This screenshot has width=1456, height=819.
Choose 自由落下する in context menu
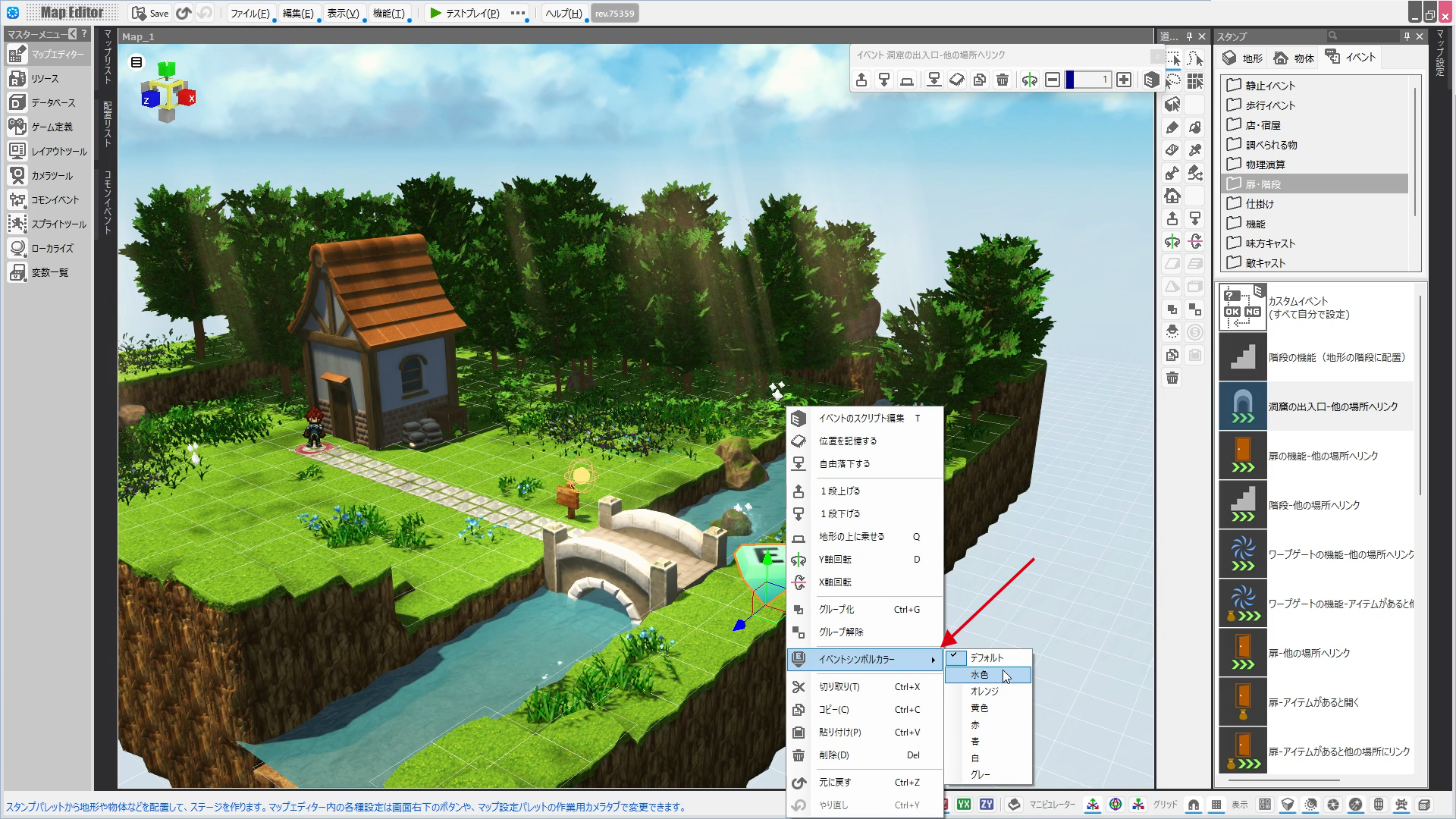tap(864, 463)
